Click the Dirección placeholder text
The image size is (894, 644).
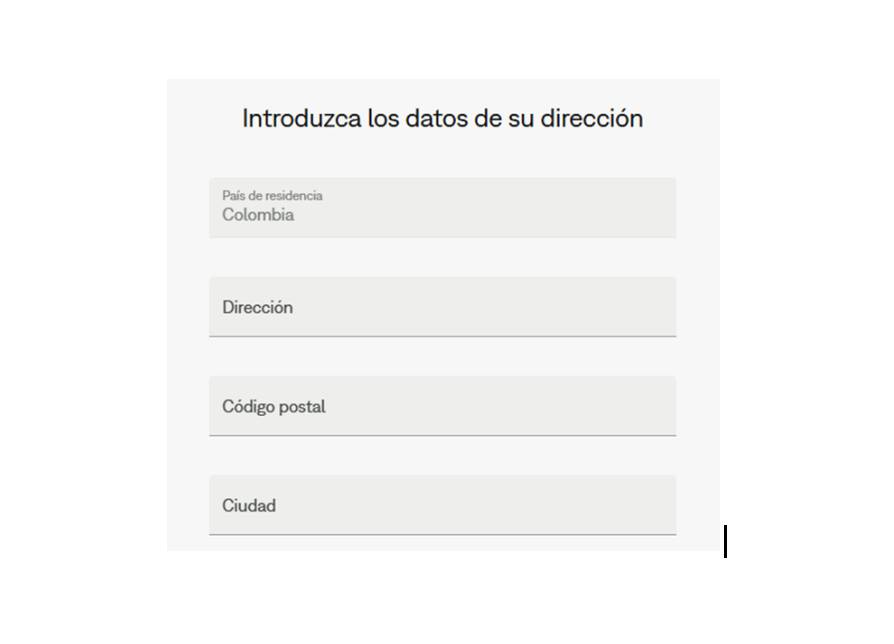point(257,307)
